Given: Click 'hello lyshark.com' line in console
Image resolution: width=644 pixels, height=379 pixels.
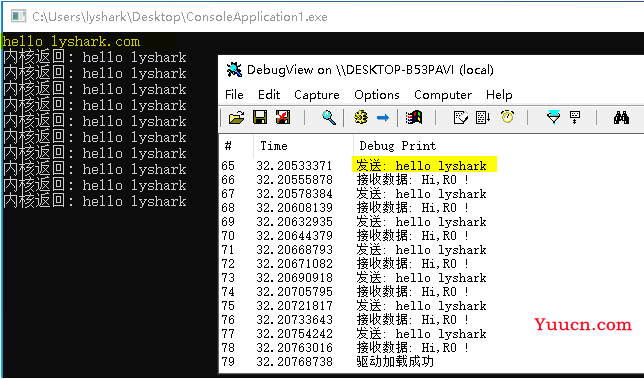Looking at the screenshot, I should tap(71, 41).
